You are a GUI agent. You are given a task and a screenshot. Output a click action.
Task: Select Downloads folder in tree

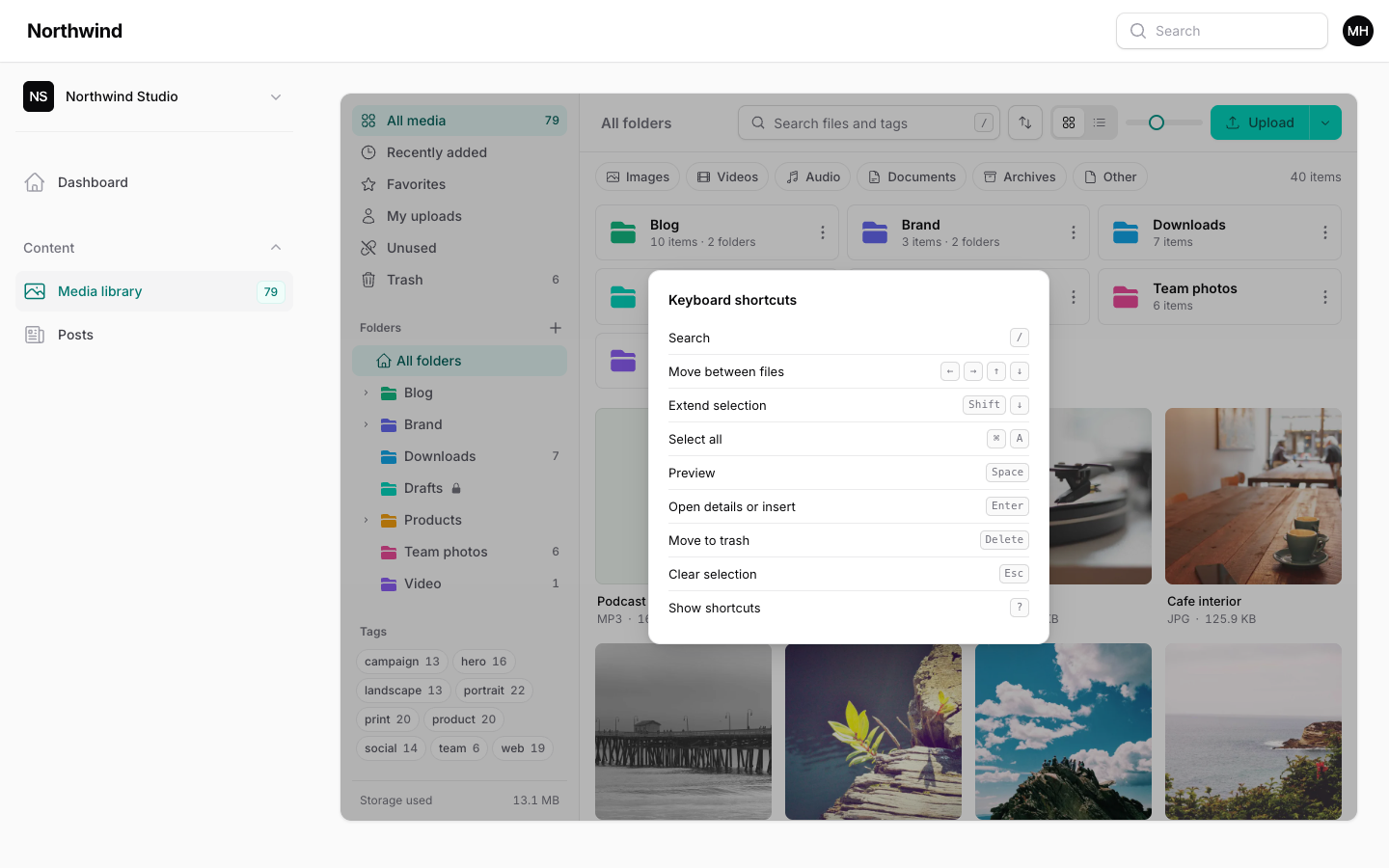[459, 456]
